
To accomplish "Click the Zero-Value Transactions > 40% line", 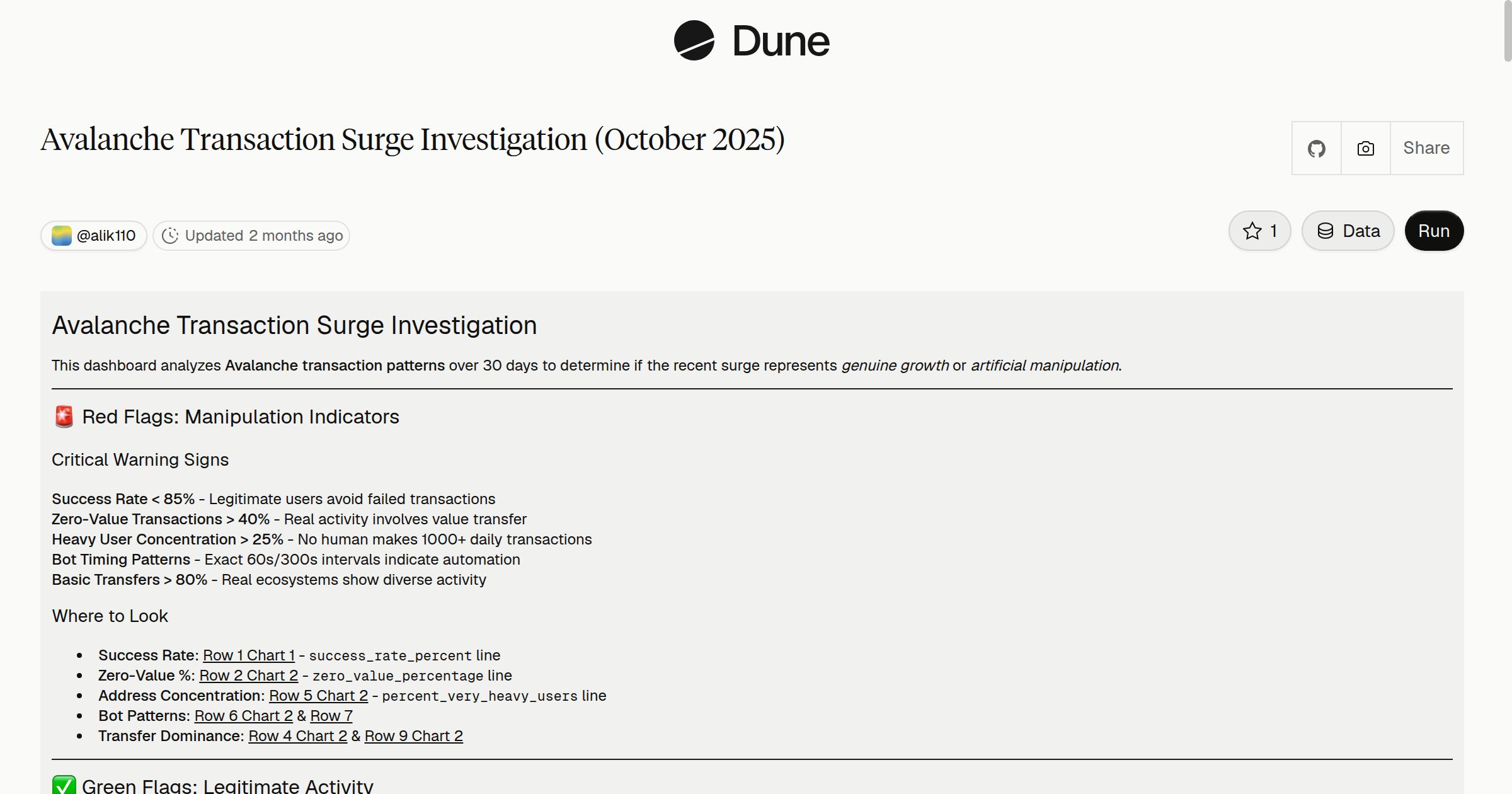I will click(289, 519).
